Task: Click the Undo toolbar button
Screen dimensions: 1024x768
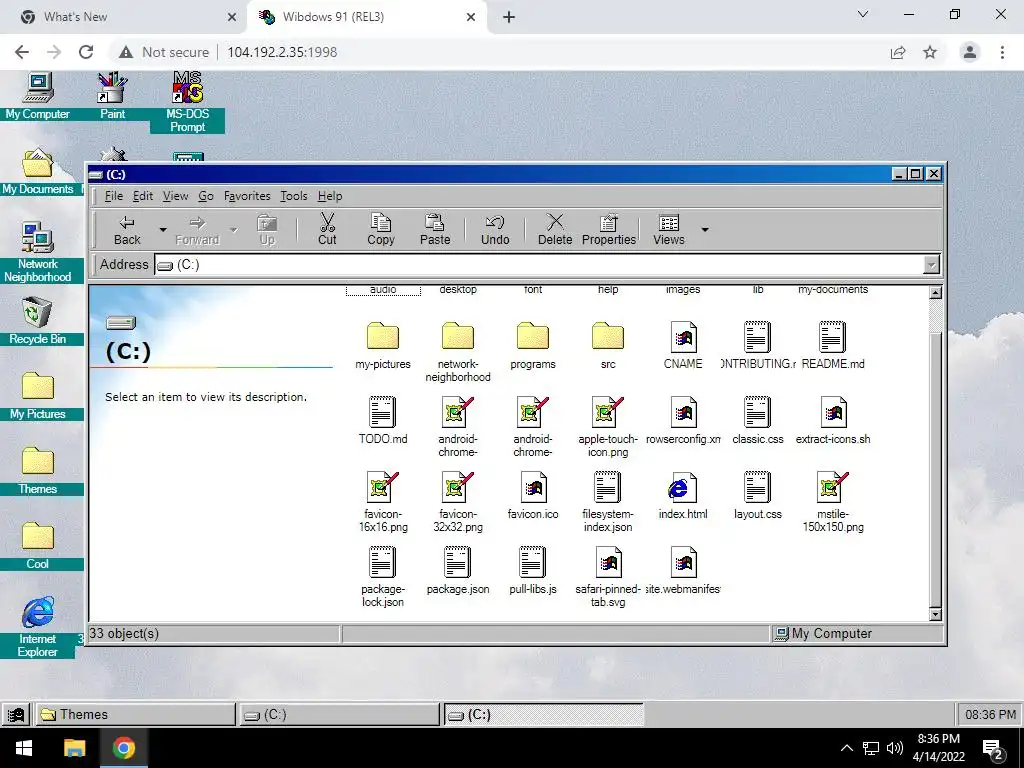Action: (495, 230)
